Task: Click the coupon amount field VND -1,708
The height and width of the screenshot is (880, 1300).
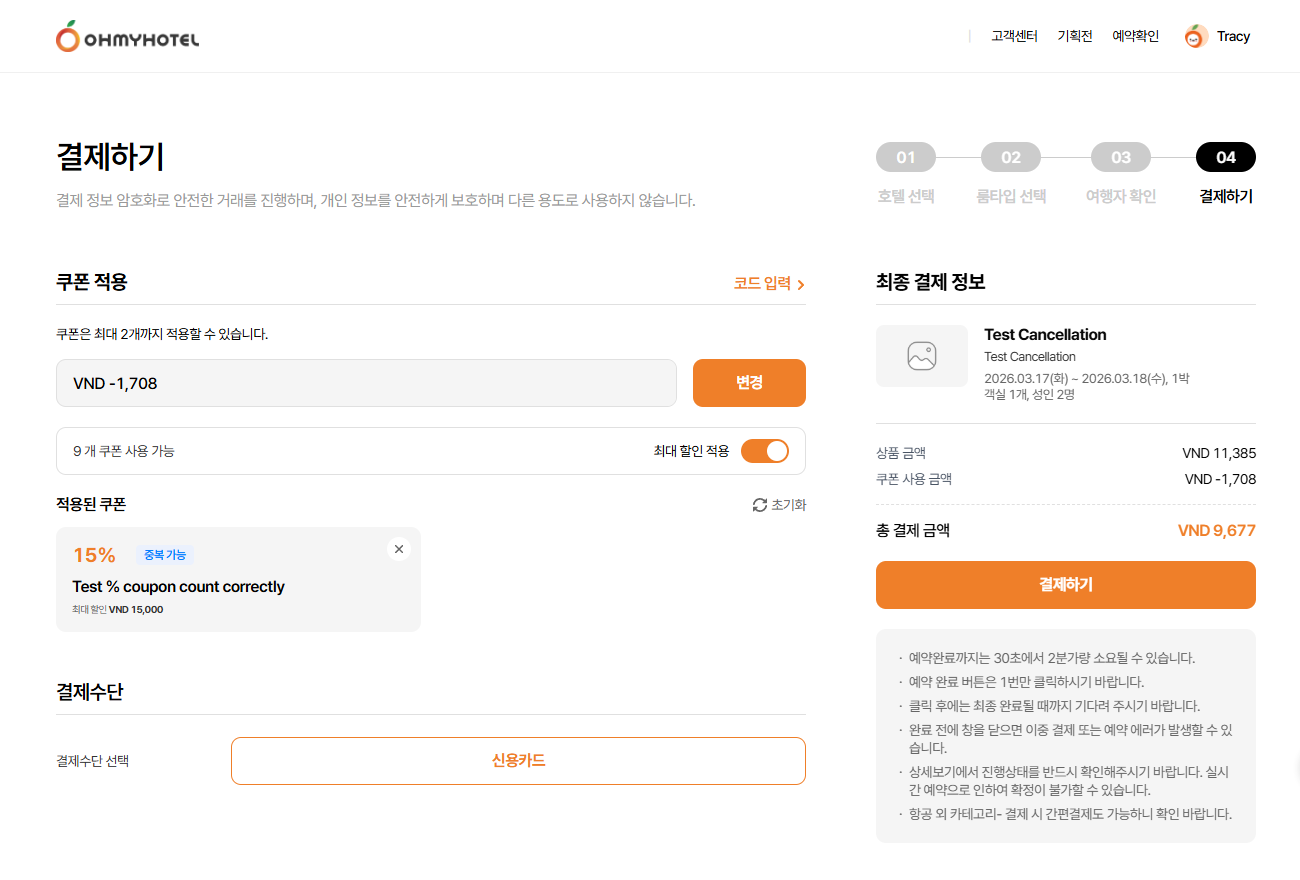Action: tap(366, 383)
